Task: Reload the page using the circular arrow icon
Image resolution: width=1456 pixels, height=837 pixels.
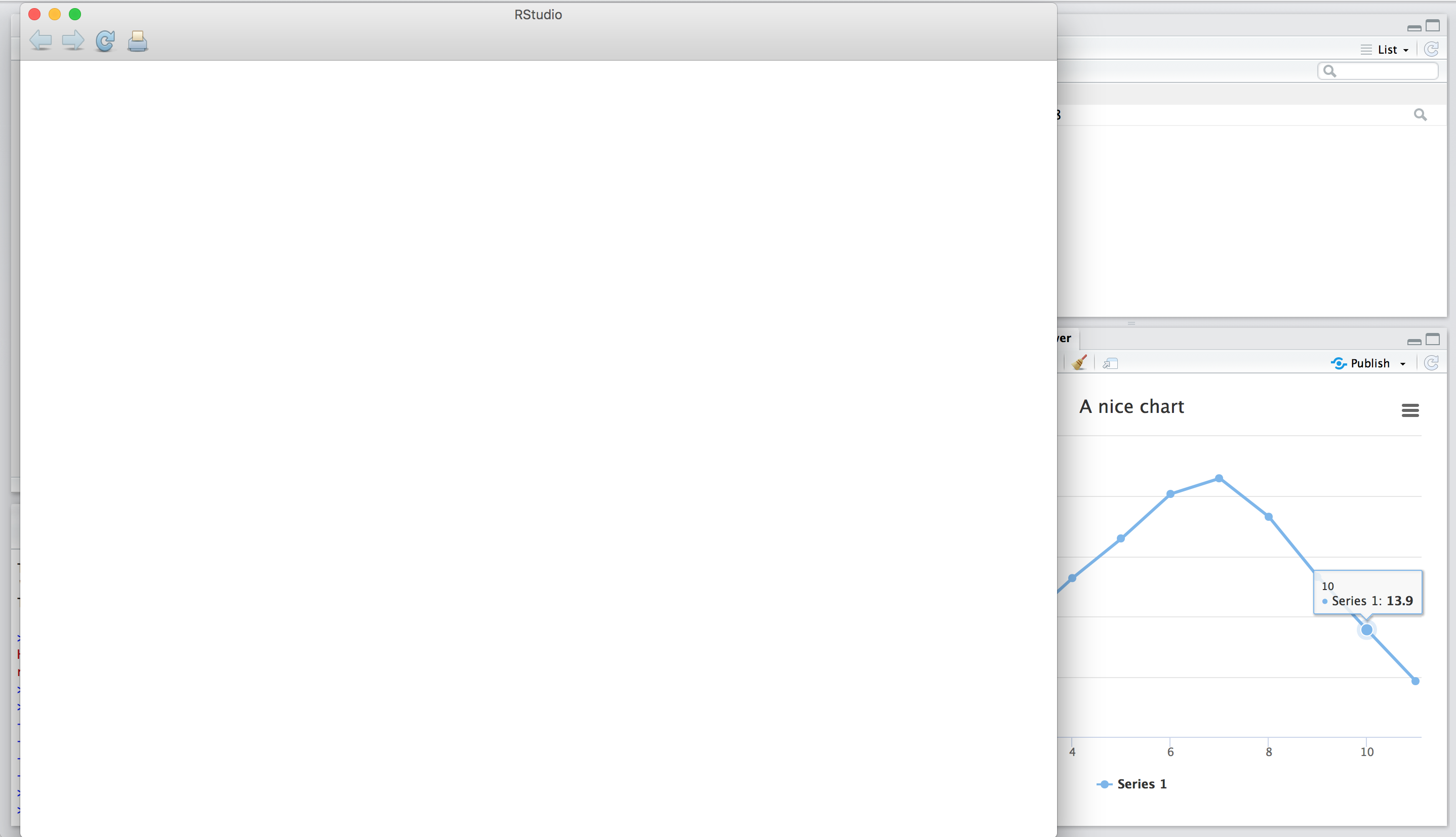Action: (x=105, y=40)
